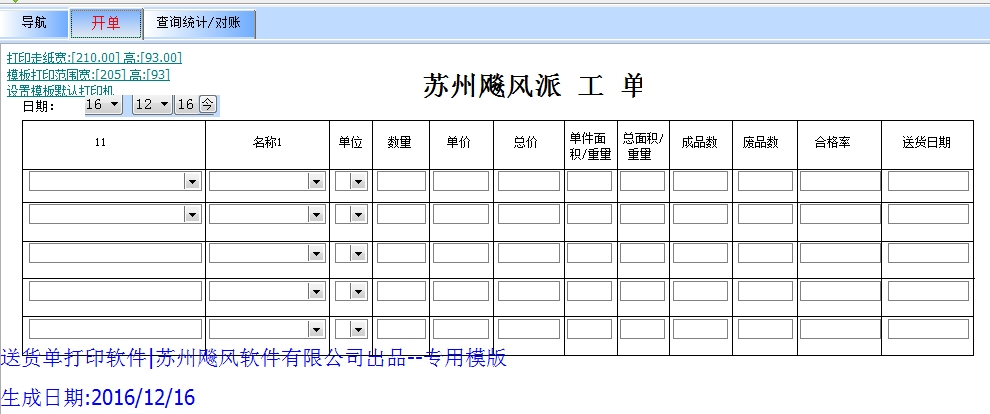990x414 pixels.
Task: Click the 名称1 column header
Action: pos(268,143)
